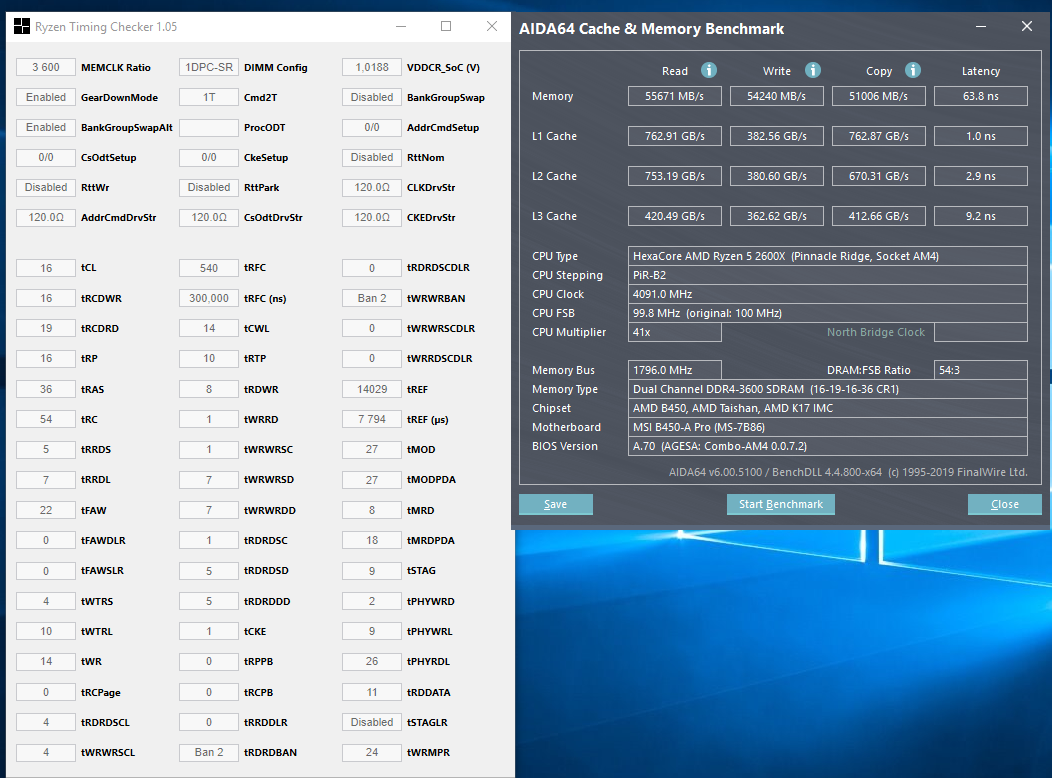Minimize the AIDA64 benchmark window
Image resolution: width=1052 pixels, height=778 pixels.
tap(981, 26)
